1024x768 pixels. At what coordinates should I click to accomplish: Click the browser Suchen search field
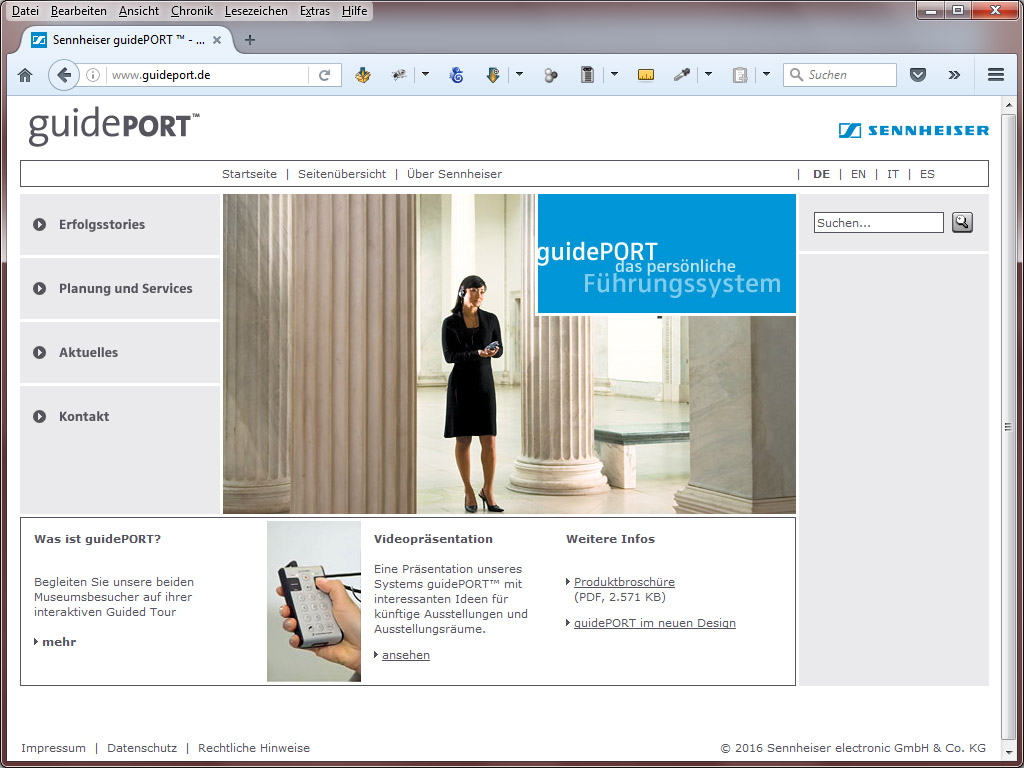point(840,75)
